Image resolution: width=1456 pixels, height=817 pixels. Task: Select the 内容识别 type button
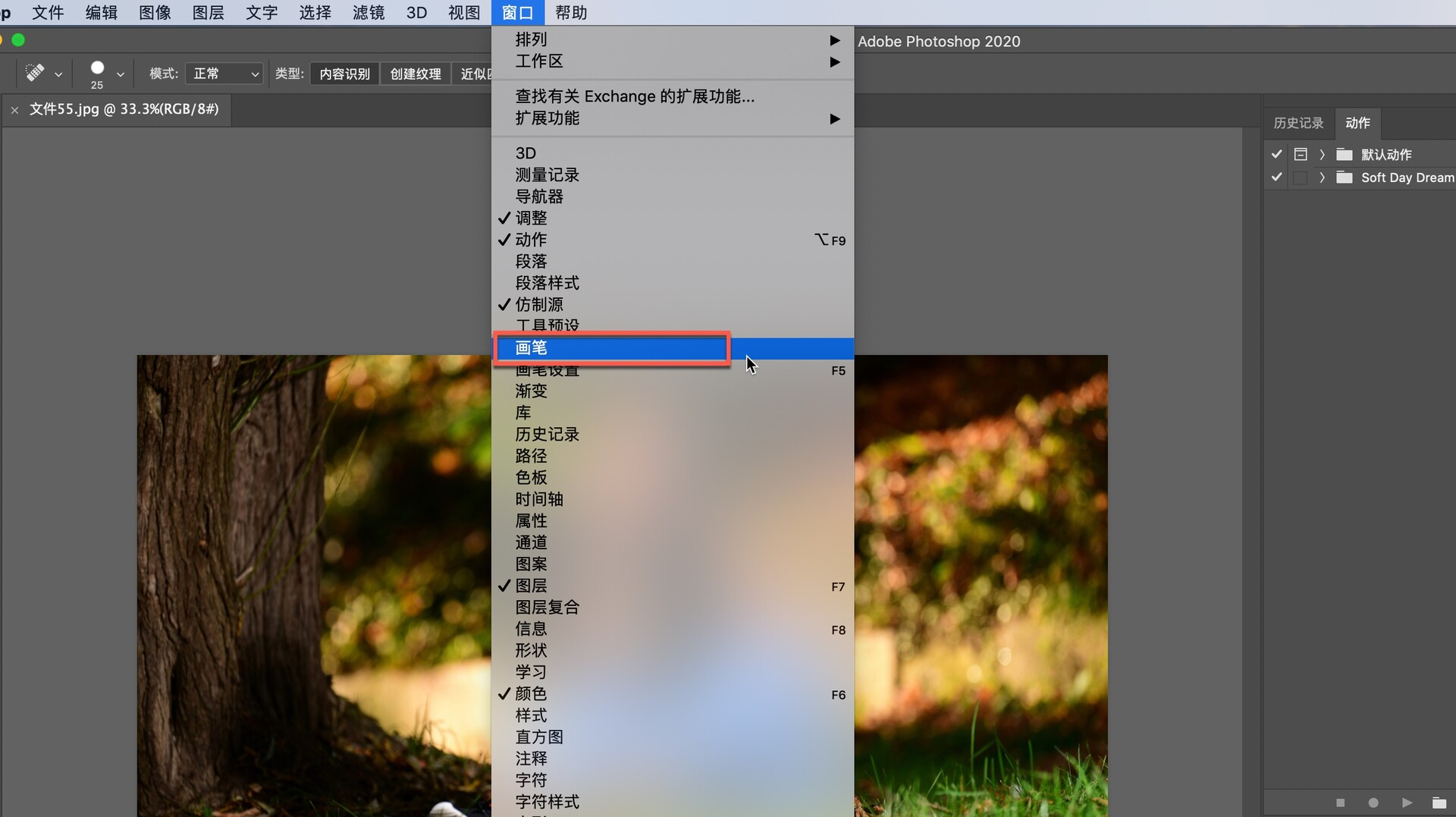pos(344,74)
